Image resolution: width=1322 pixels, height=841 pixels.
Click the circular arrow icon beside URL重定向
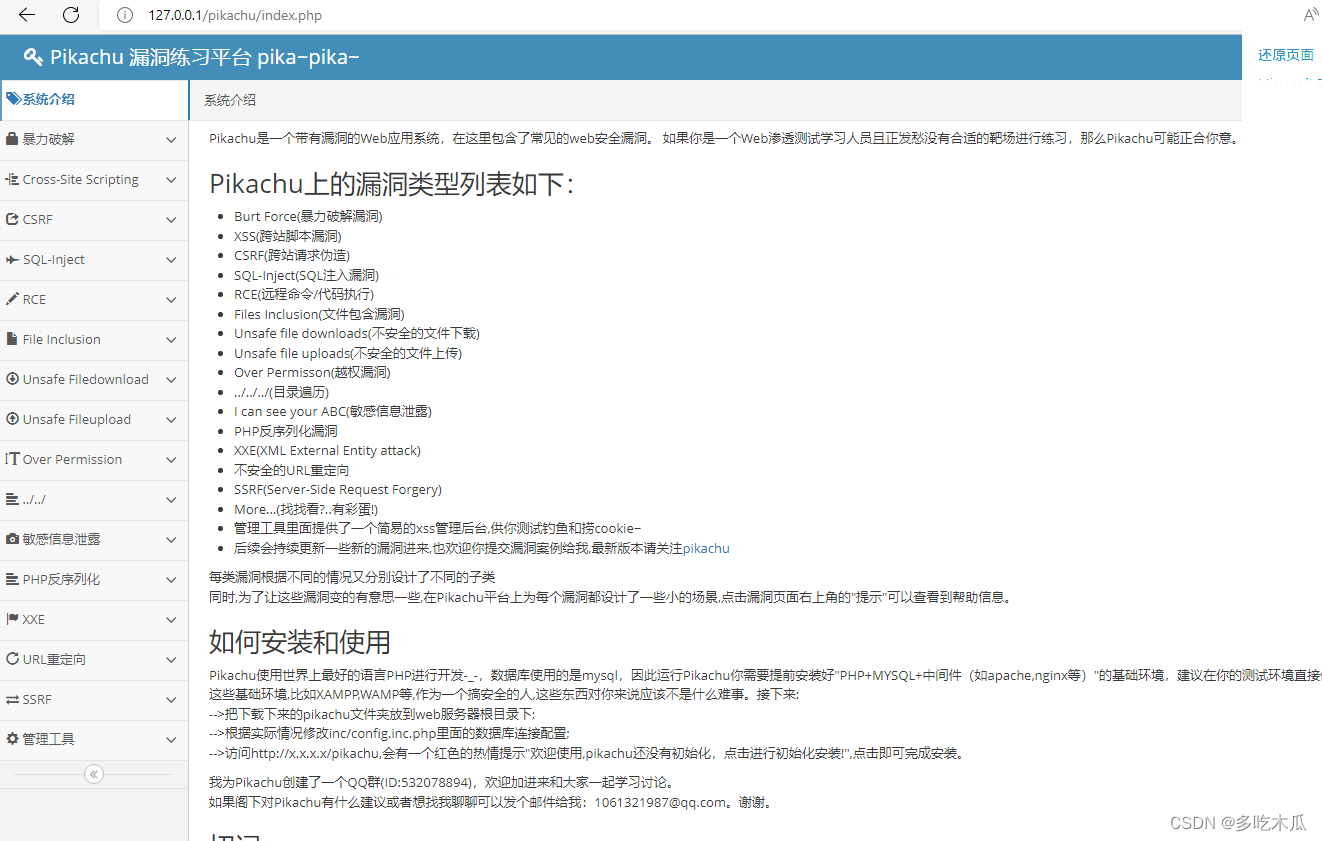click(12, 659)
